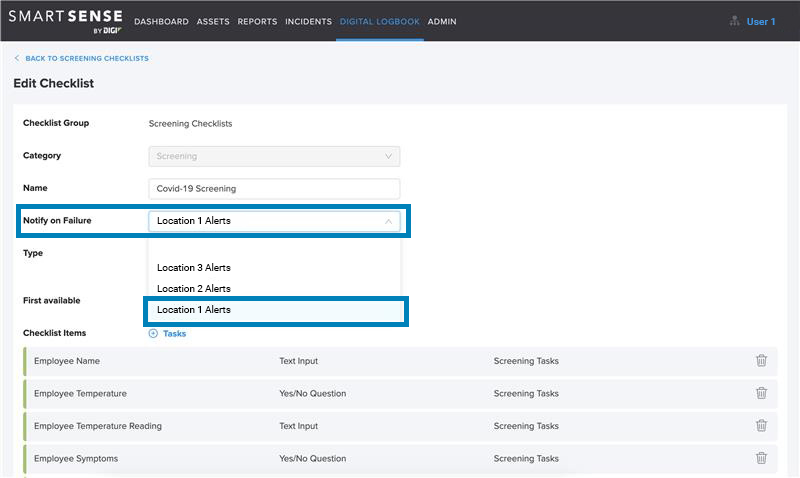Select the Digital Logbook tab
Image resolution: width=800 pixels, height=478 pixels.
pos(380,21)
